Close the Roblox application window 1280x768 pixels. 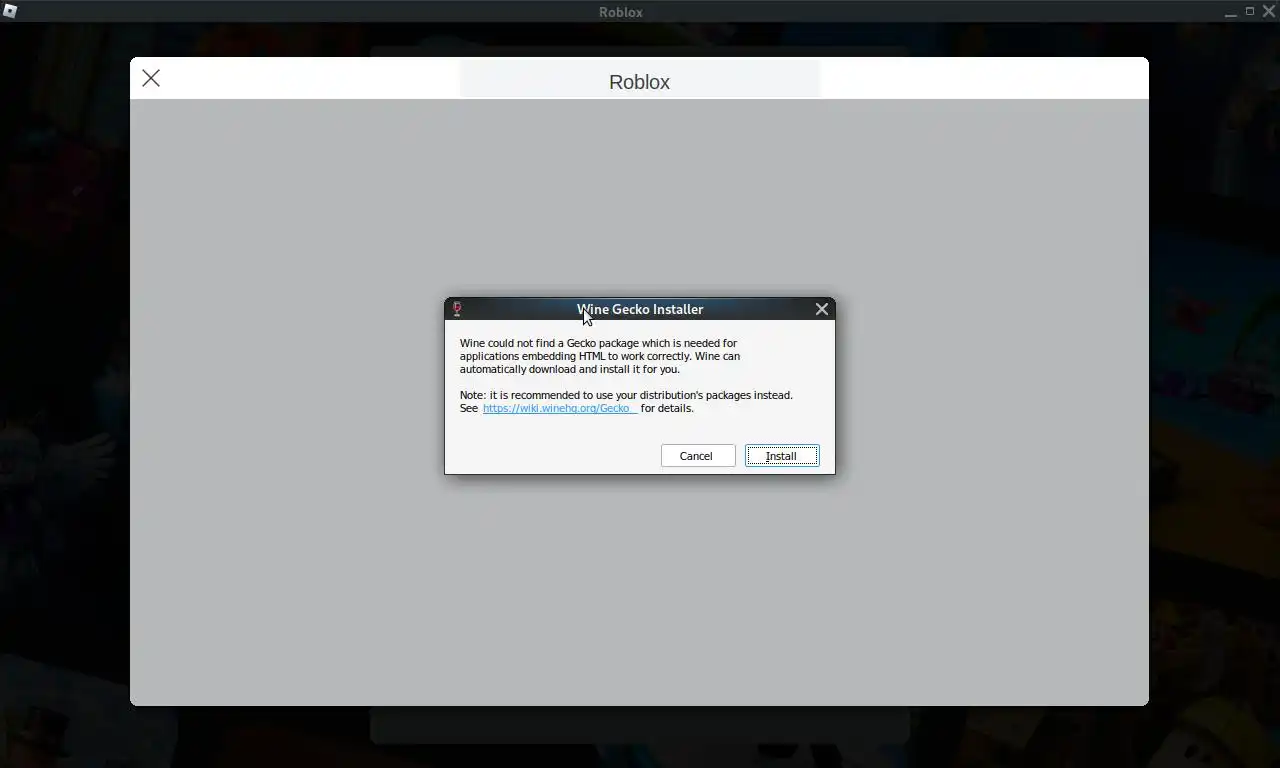(x=1269, y=11)
